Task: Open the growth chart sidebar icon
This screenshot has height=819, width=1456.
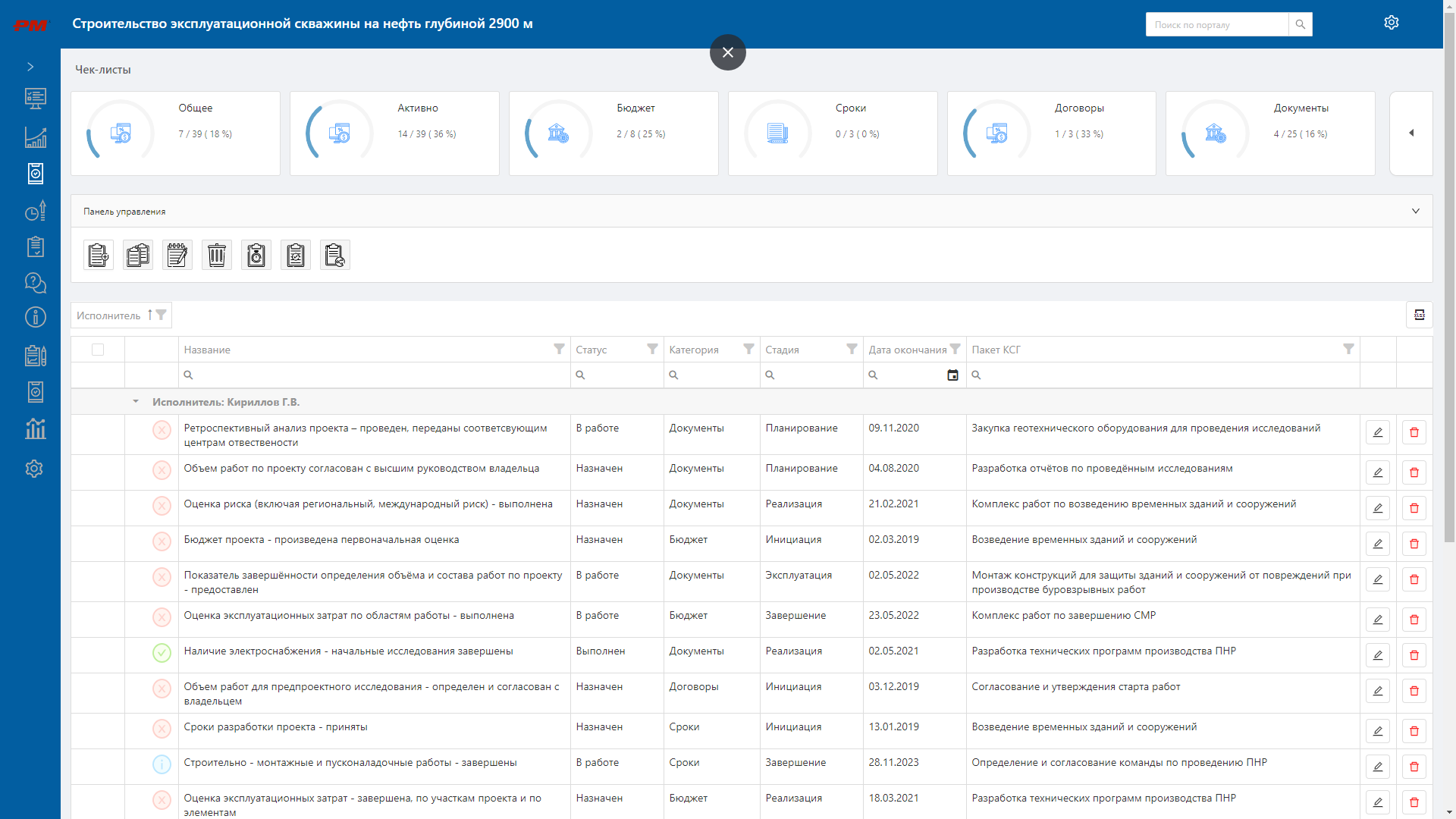Action: tap(35, 137)
